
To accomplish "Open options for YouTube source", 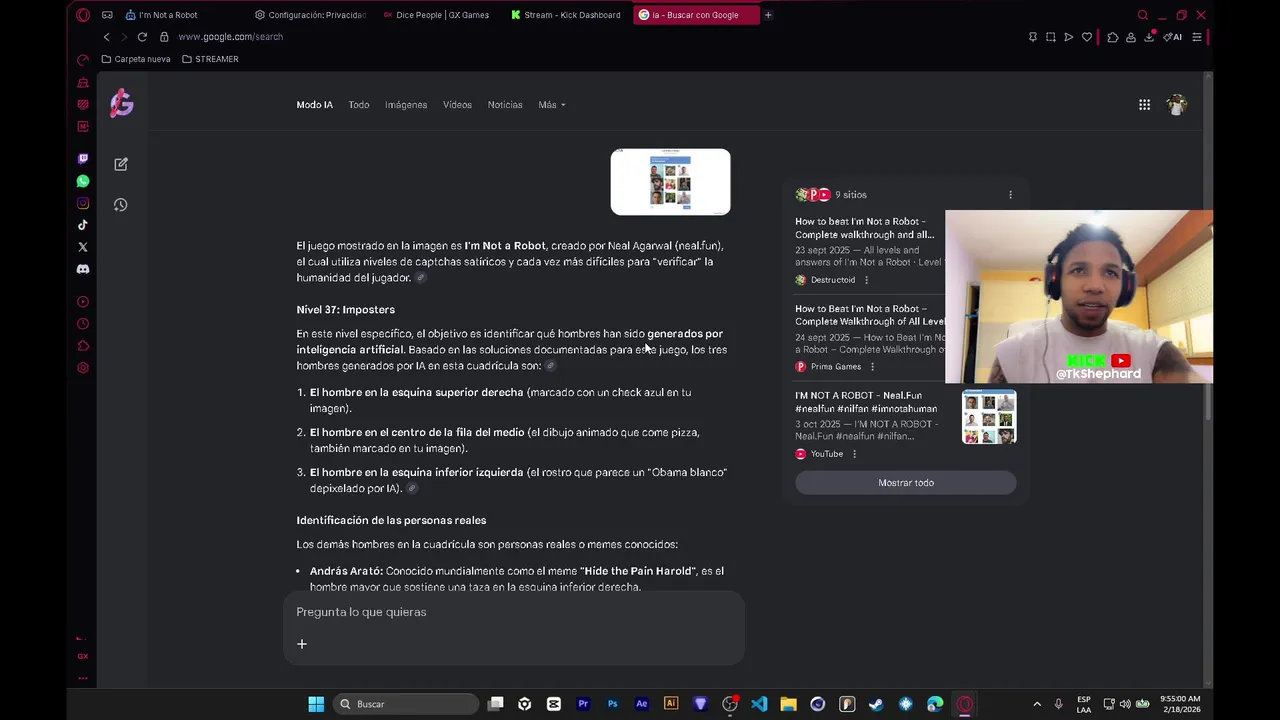I will click(x=854, y=454).
